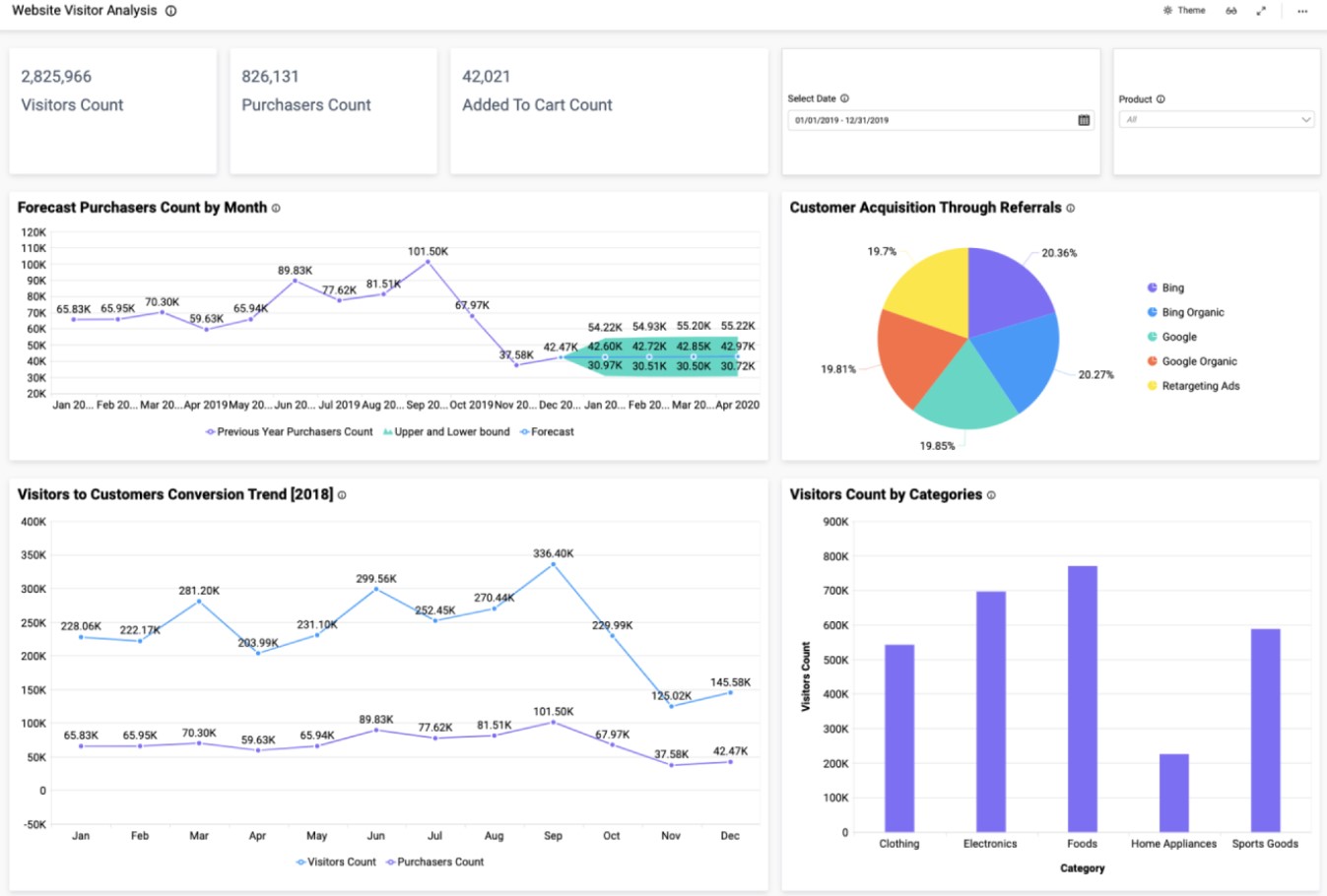Screen dimensions: 1327x896
Task: Toggle Purchasers Count legend in the conversion chart
Action: [434, 863]
